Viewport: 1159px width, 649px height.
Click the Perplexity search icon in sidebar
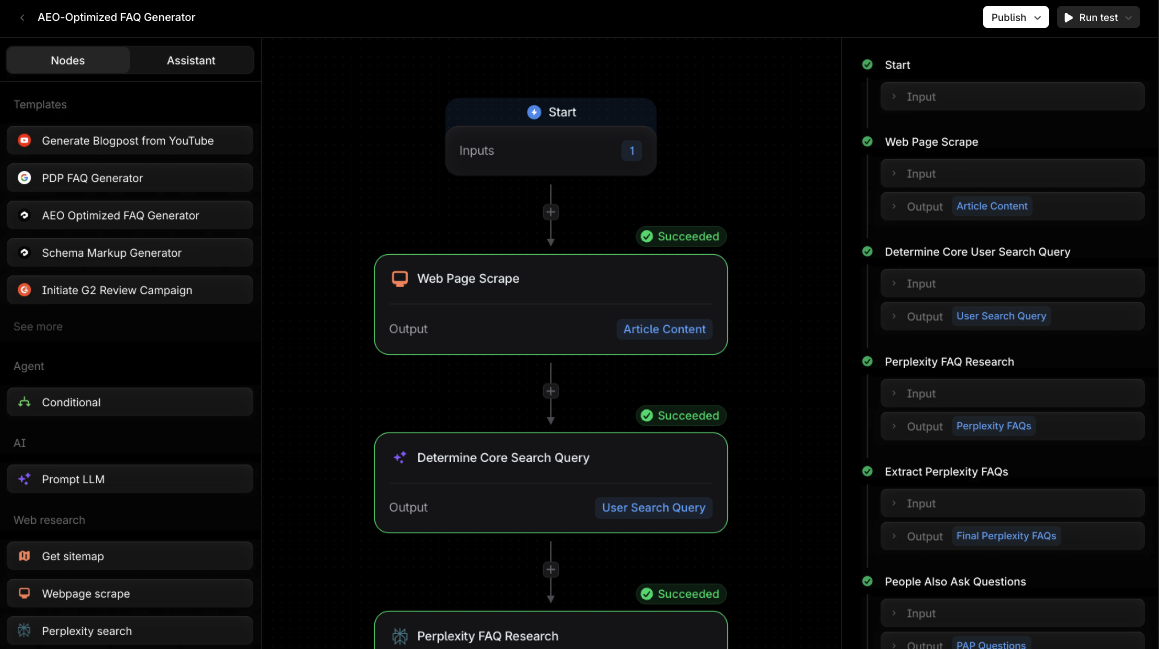24,631
